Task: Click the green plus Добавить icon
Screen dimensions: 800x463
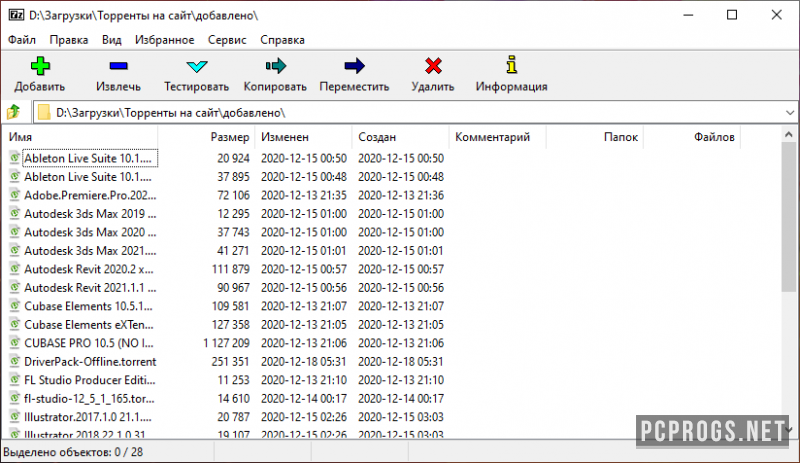Action: tap(40, 66)
